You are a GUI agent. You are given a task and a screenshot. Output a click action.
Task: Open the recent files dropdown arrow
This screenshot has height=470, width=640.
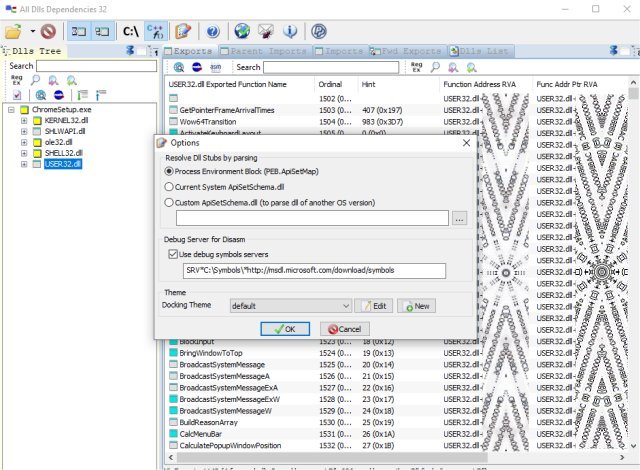tap(33, 31)
